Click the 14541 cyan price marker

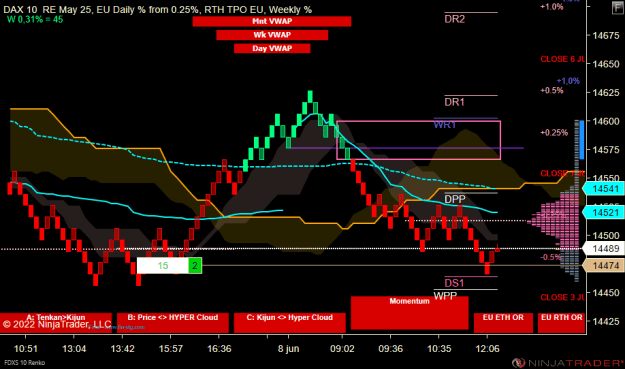(x=604, y=188)
